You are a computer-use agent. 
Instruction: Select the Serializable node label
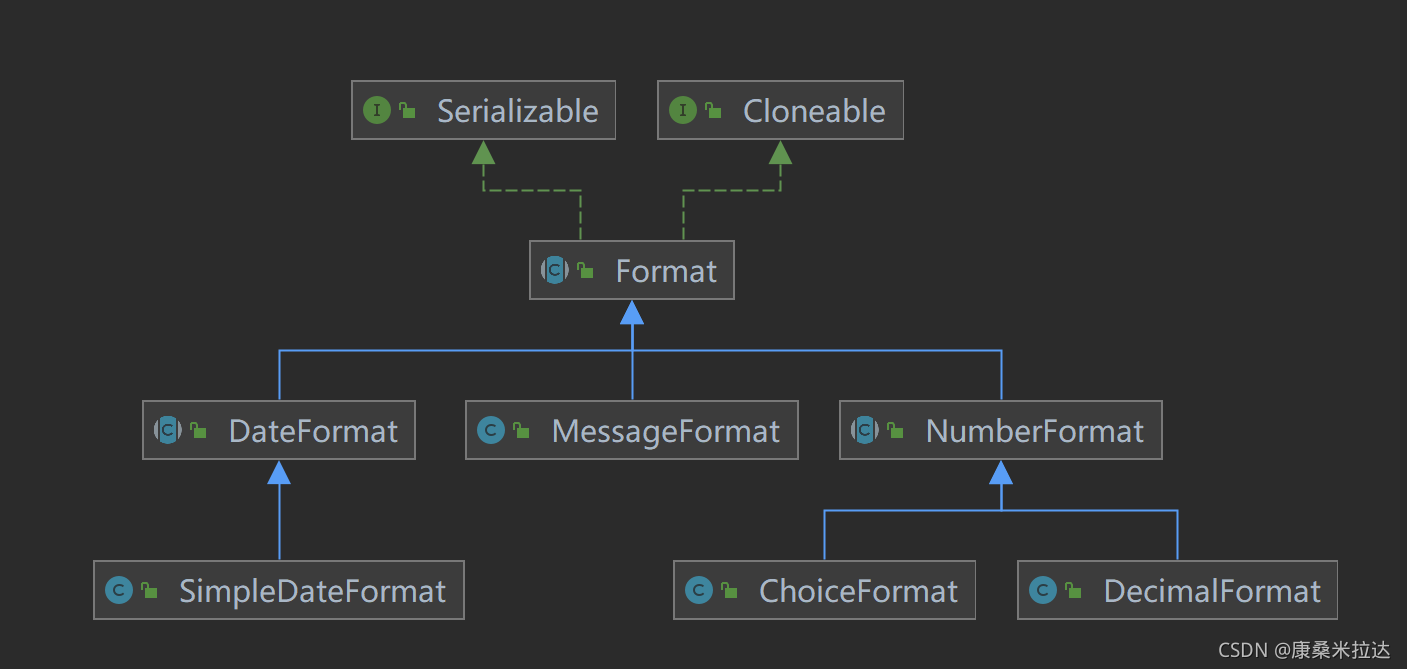(517, 111)
